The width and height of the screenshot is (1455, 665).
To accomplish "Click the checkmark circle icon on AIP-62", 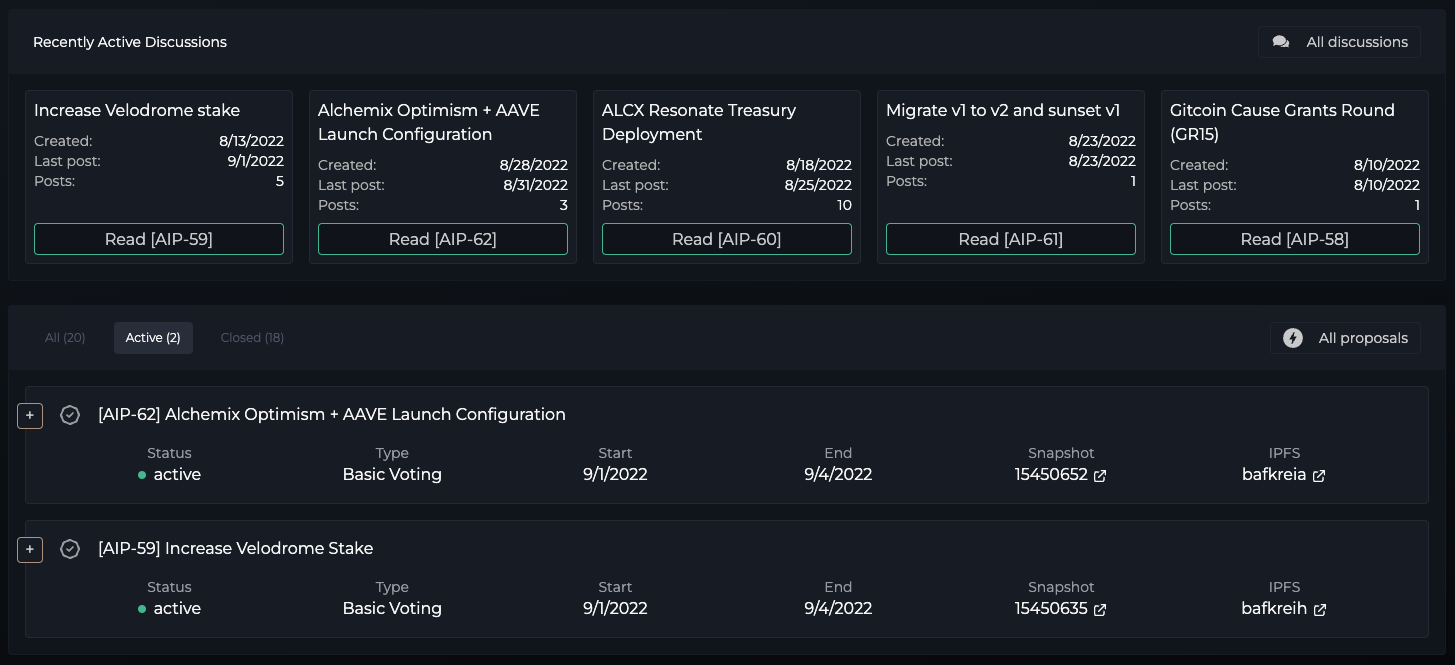I will (x=70, y=415).
